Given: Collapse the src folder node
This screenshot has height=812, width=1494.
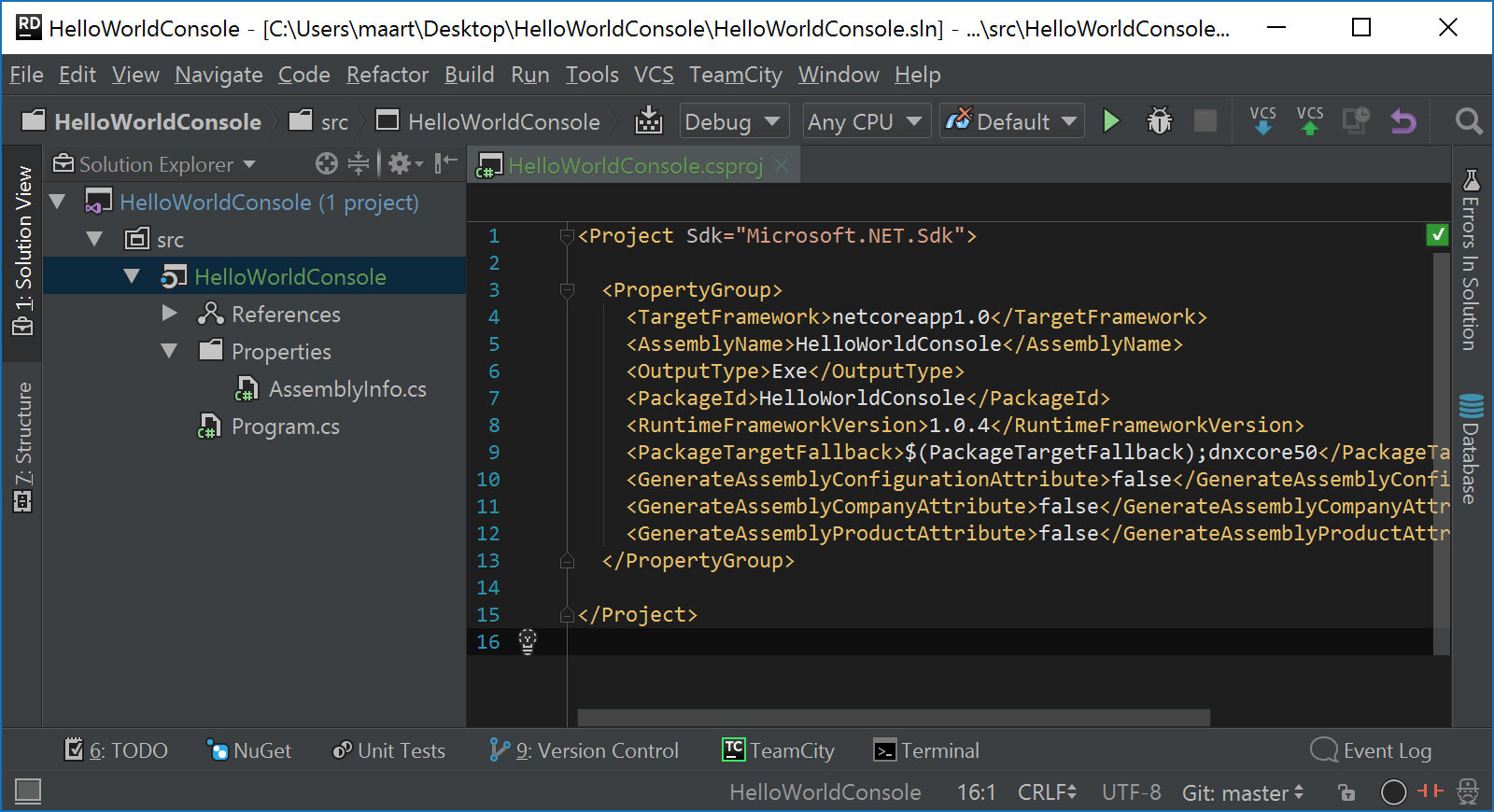Looking at the screenshot, I should click(x=94, y=239).
